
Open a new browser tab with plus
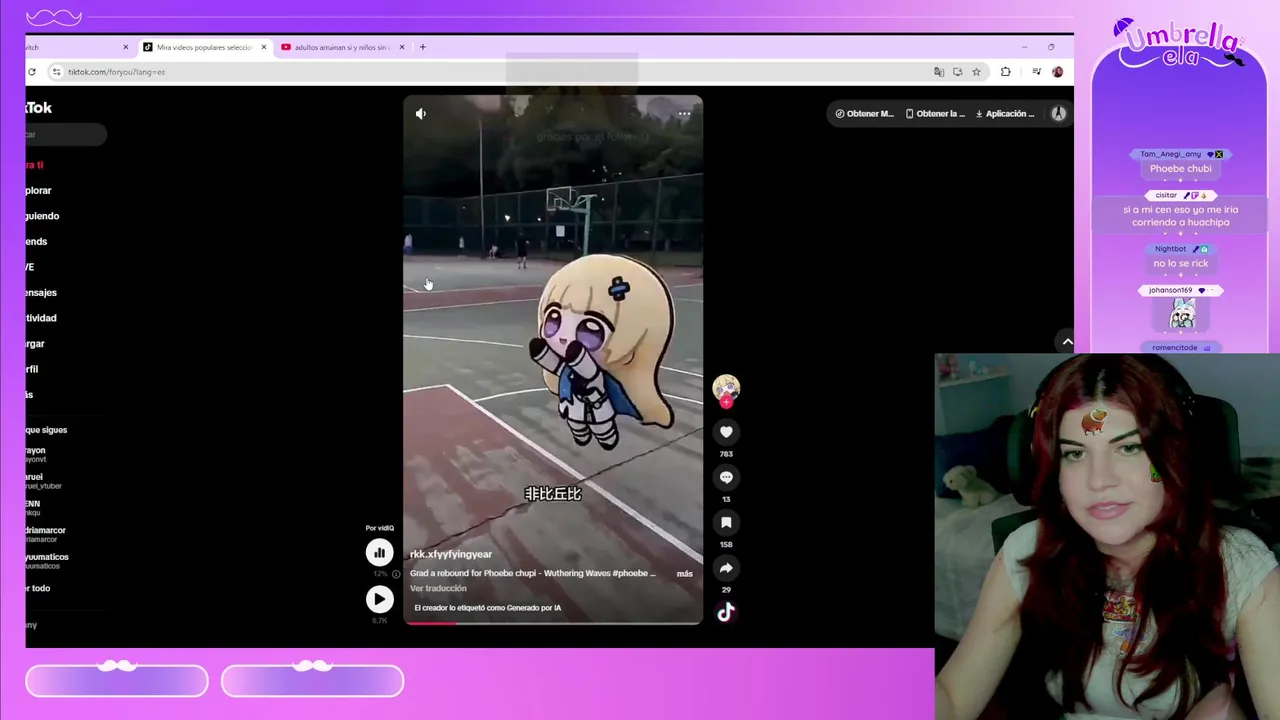422,47
